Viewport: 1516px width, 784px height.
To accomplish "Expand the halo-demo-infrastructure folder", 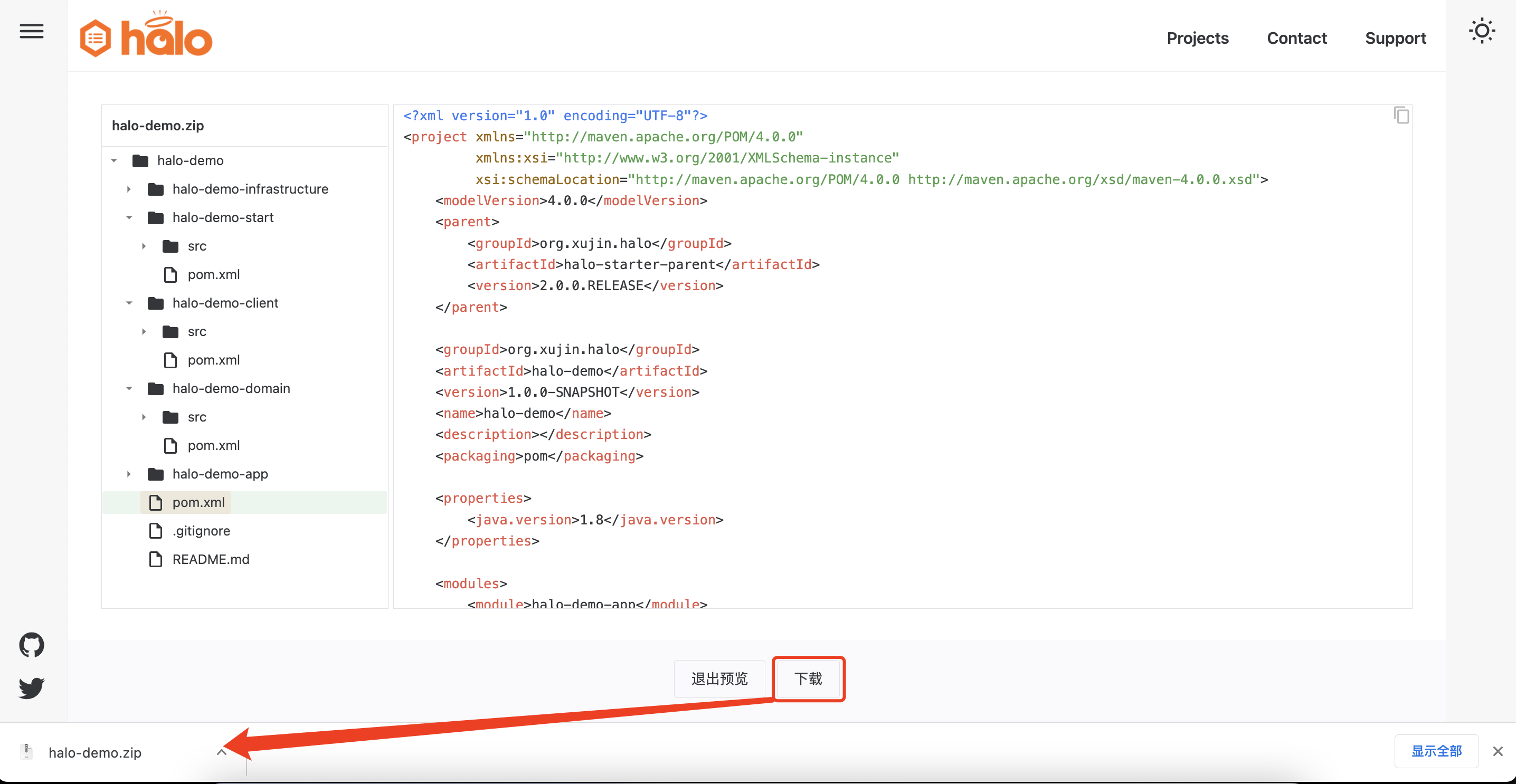I will [x=129, y=189].
